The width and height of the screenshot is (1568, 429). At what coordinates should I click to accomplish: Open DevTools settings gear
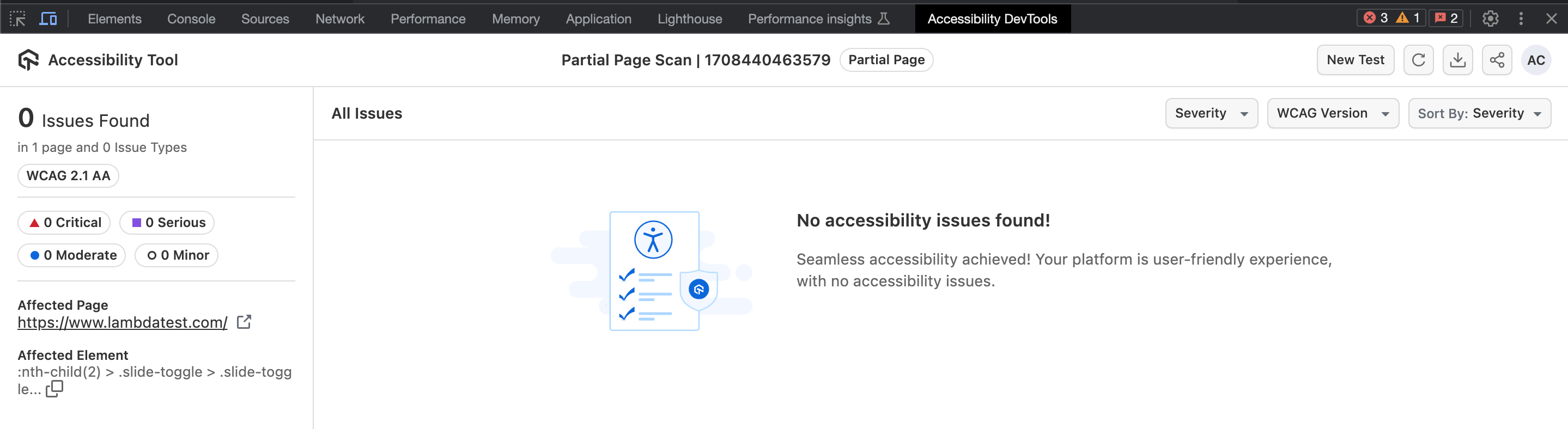[x=1490, y=19]
